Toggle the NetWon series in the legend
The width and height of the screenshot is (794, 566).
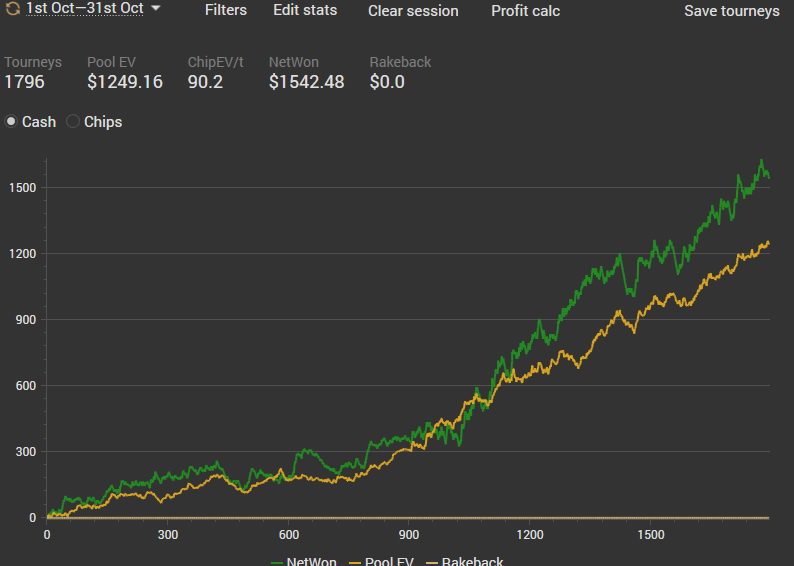(304, 562)
